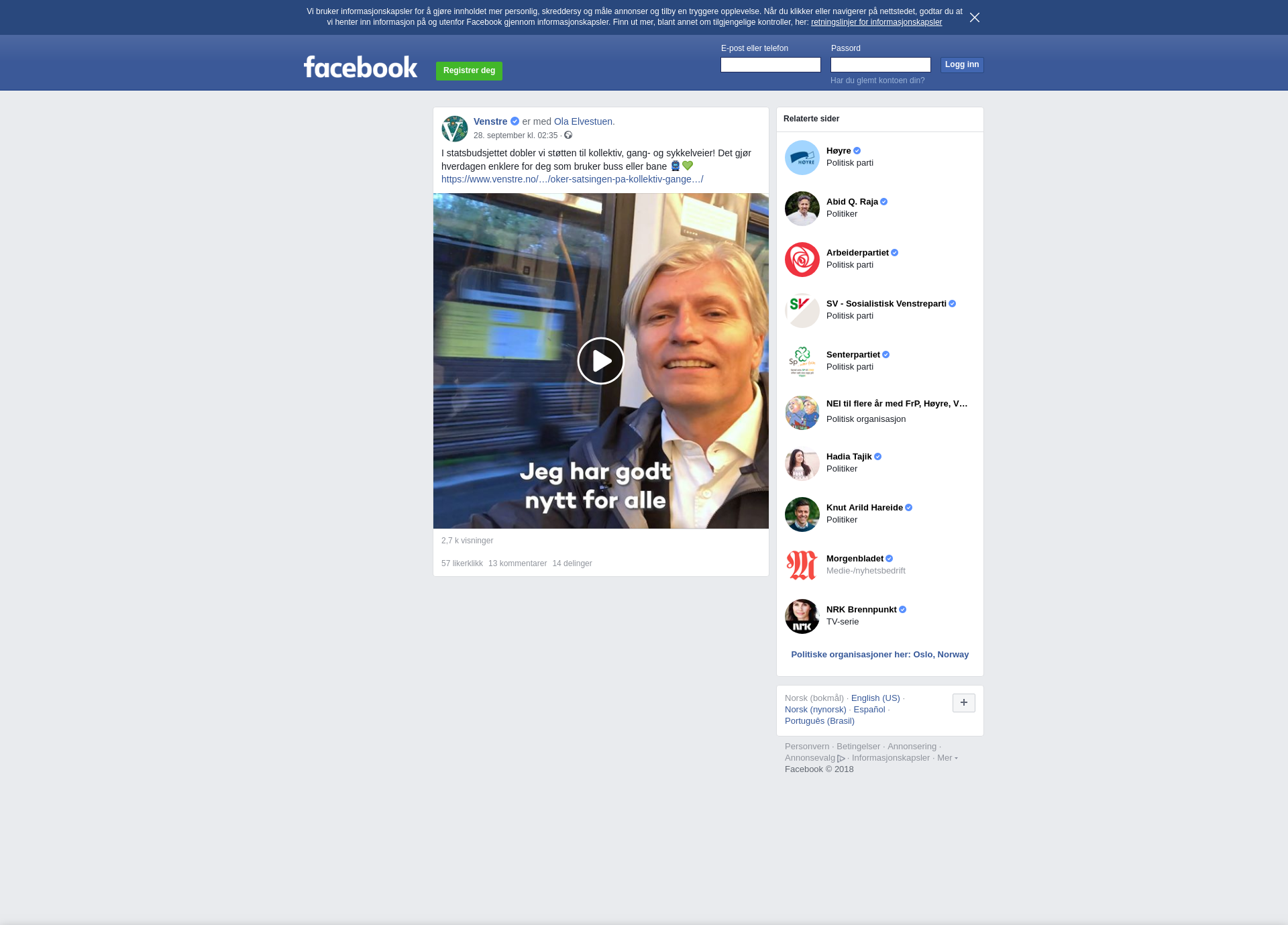This screenshot has width=1288, height=925.
Task: Open the cookie policy guidelines link
Action: pyautogui.click(x=876, y=22)
